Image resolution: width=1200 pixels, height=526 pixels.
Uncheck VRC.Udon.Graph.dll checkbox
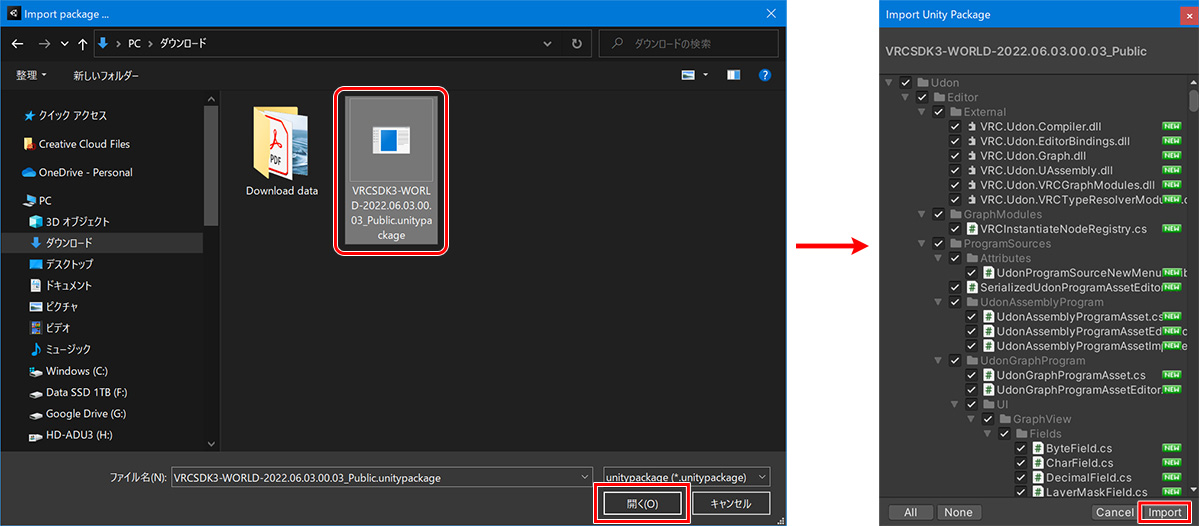pyautogui.click(x=955, y=156)
